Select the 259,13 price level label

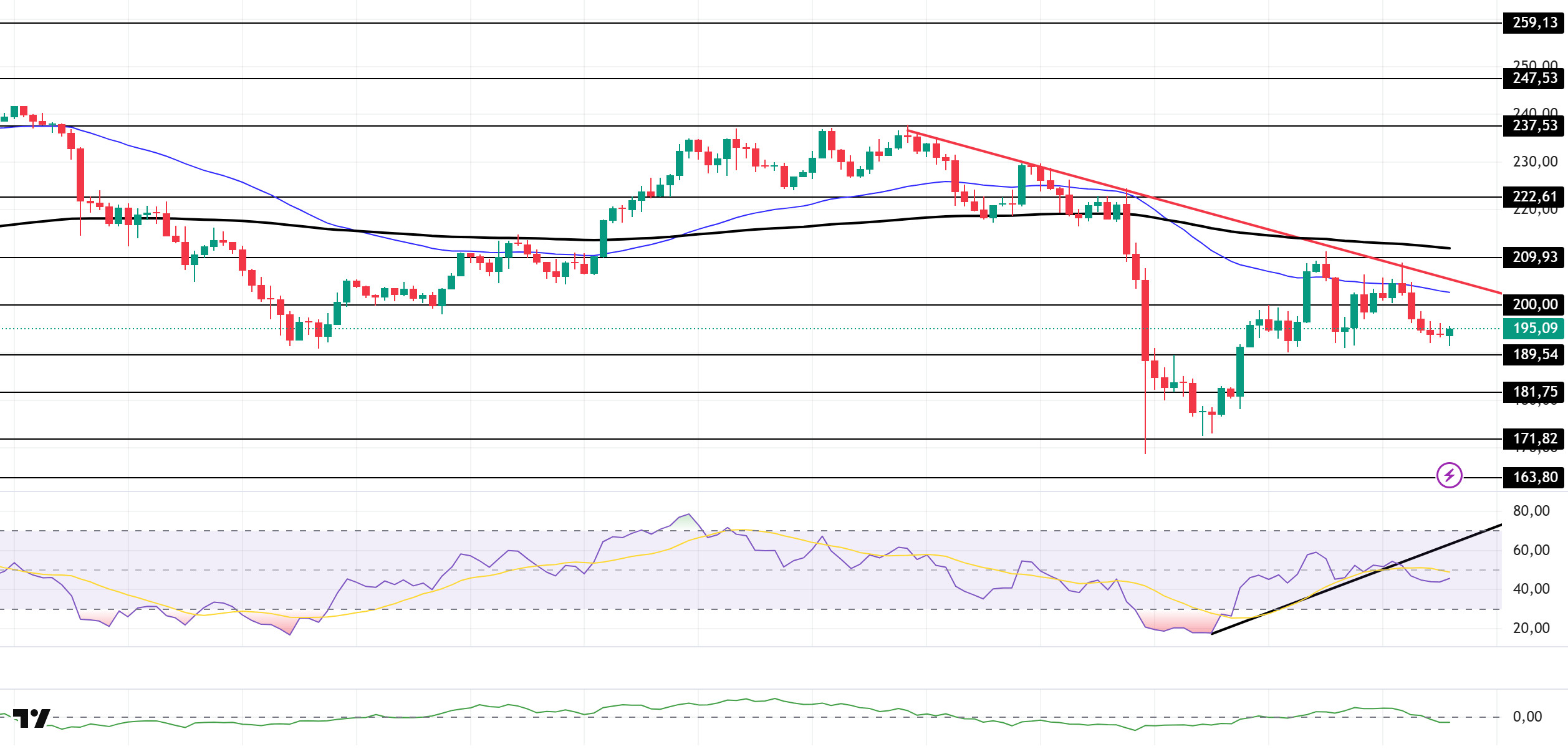coord(1534,23)
